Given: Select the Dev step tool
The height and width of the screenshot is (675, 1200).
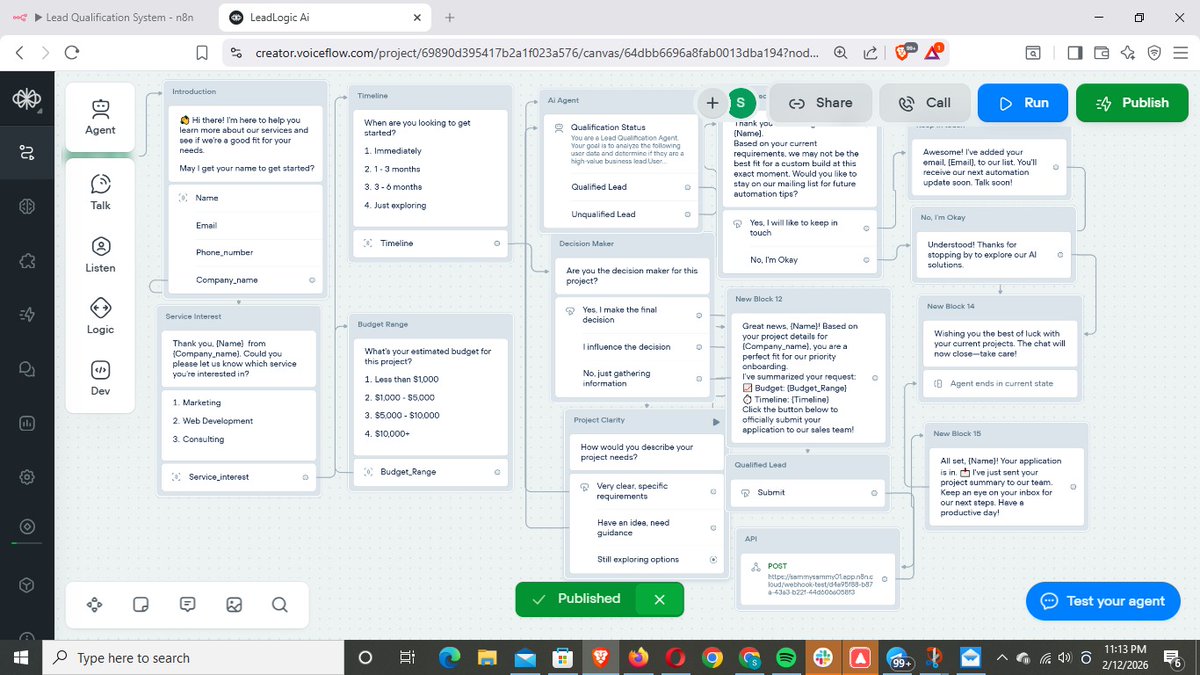Looking at the screenshot, I should point(100,378).
